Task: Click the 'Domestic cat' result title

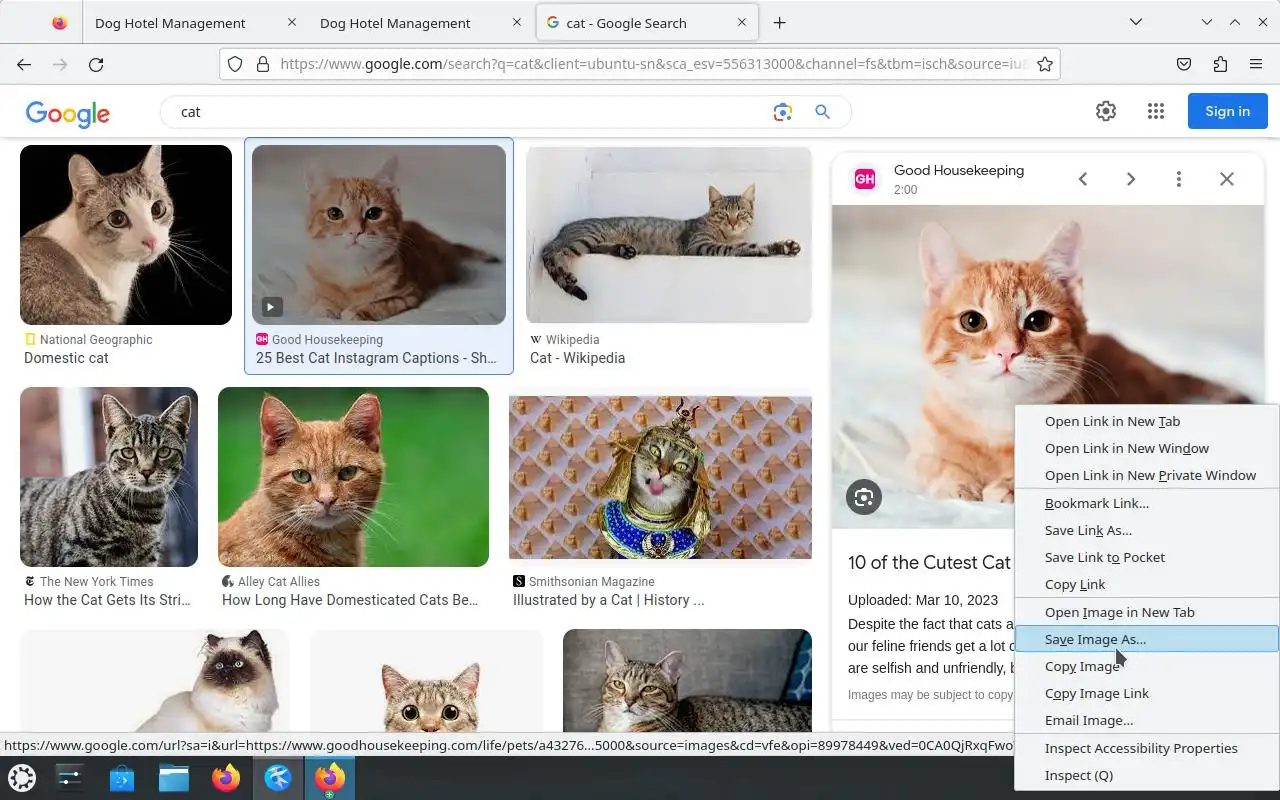Action: pyautogui.click(x=66, y=358)
